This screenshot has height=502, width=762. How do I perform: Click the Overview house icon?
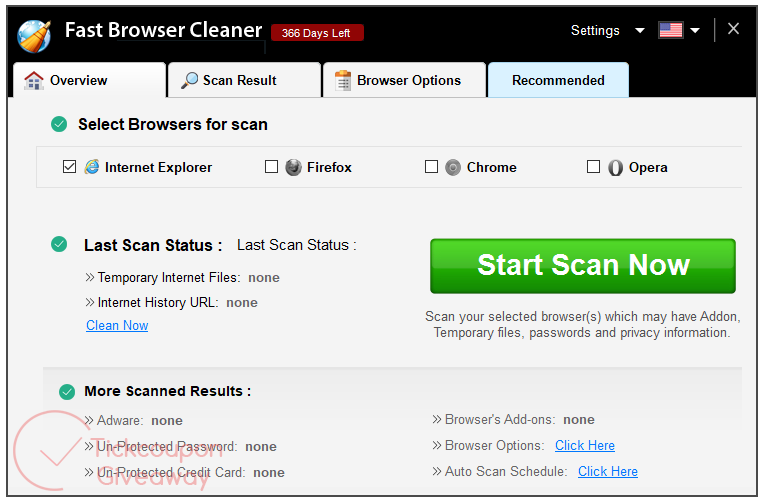[34, 81]
